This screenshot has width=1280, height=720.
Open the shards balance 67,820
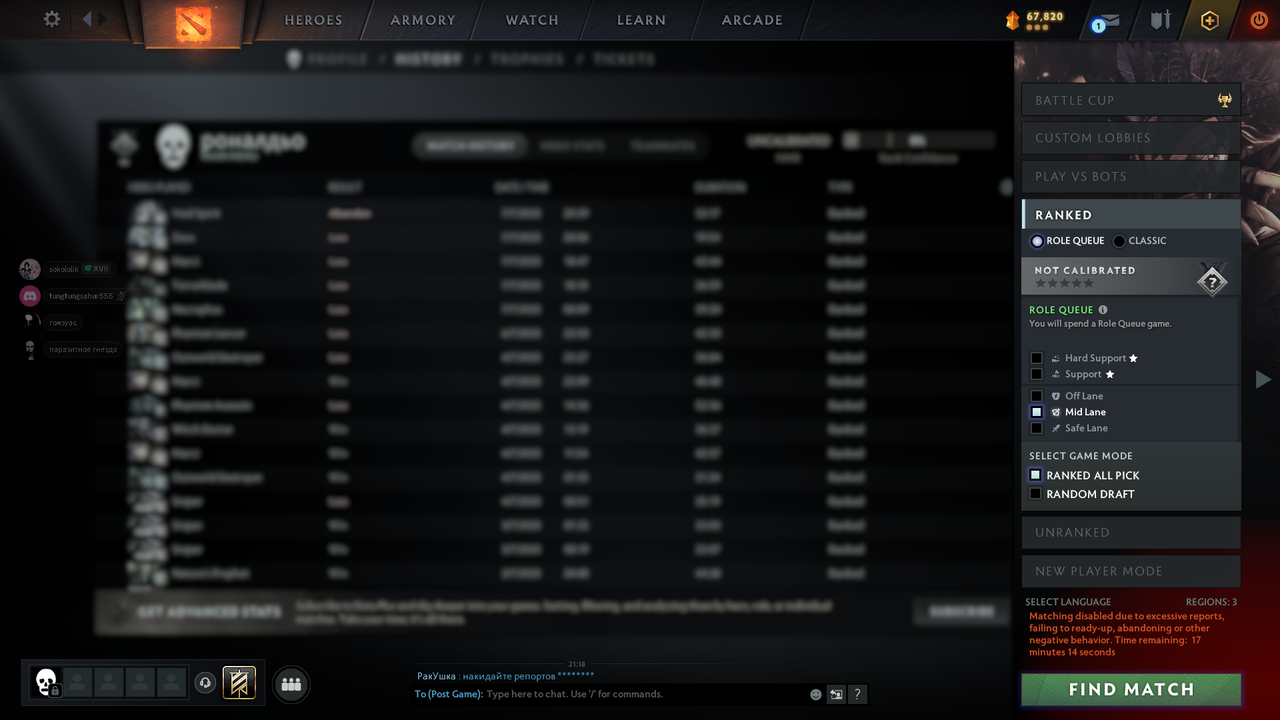1034,19
